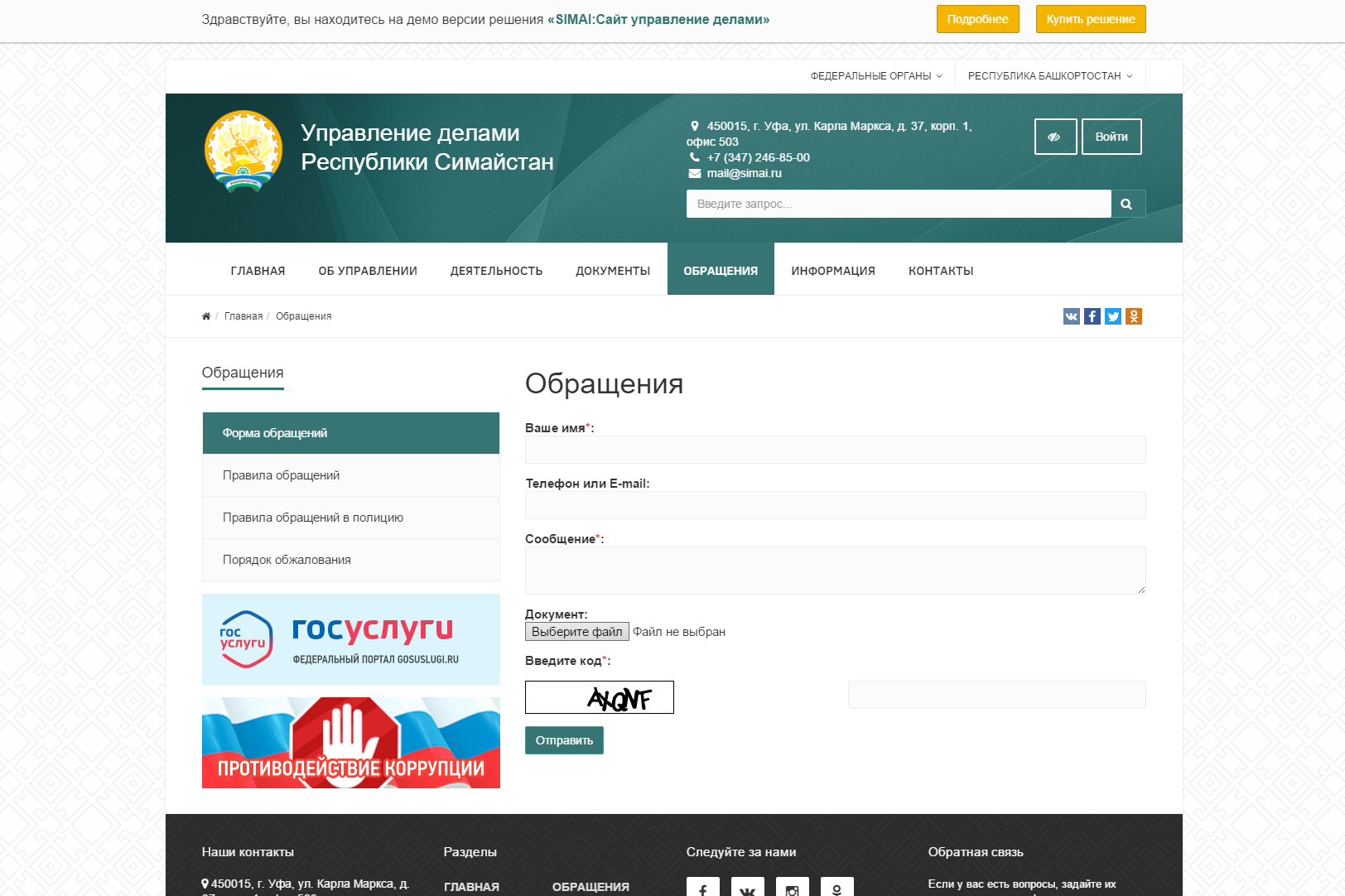Image resolution: width=1345 pixels, height=896 pixels.
Task: Open Правила обращений в полицию item
Action: tap(351, 518)
